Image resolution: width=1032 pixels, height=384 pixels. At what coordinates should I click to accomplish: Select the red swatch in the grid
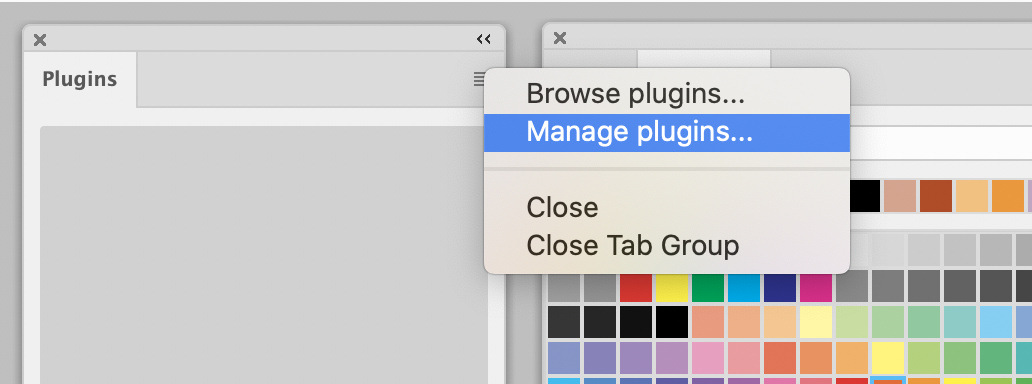pyautogui.click(x=636, y=287)
